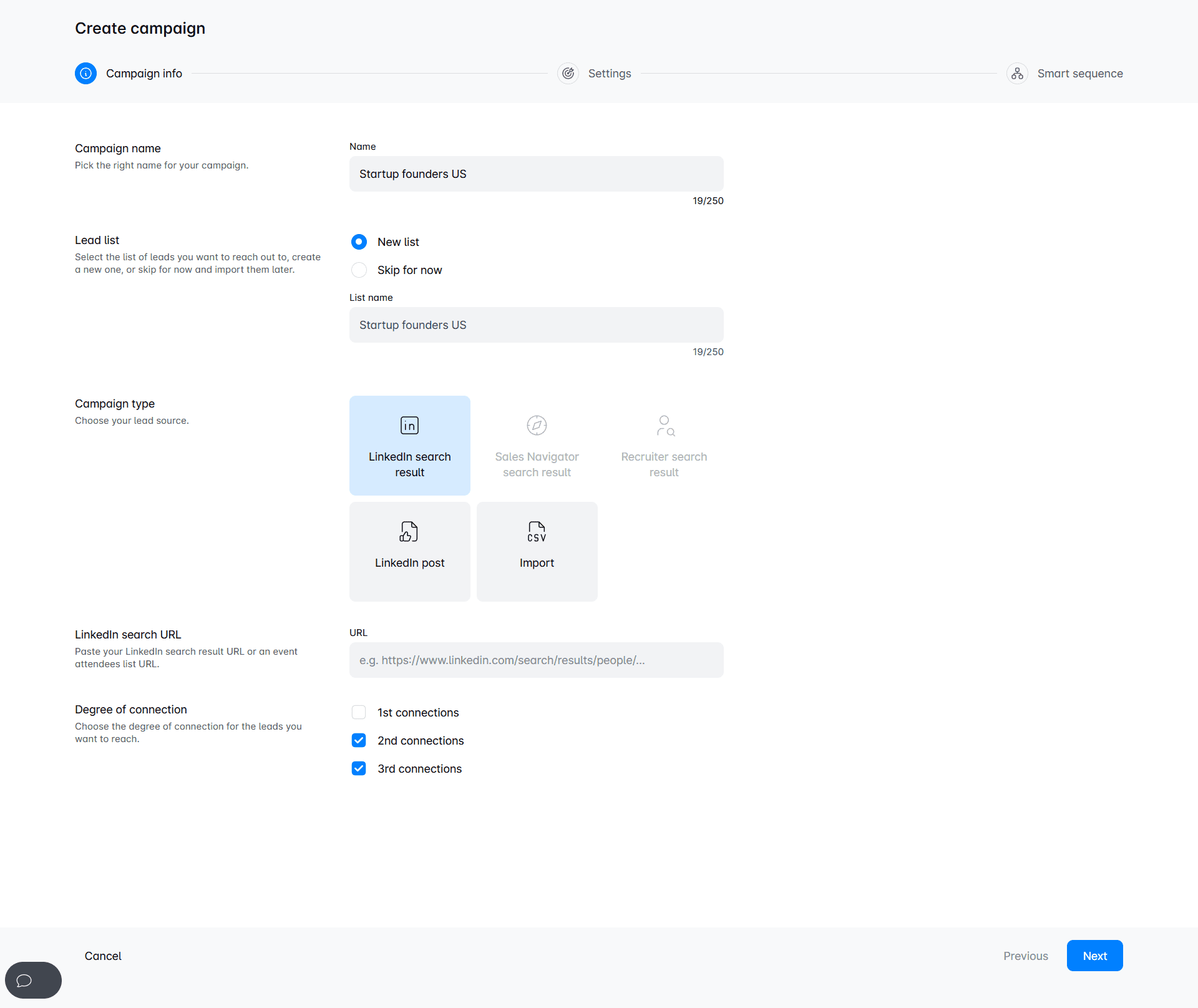Choose the LinkedIn post campaign type label
This screenshot has height=1008, width=1198.
[409, 563]
